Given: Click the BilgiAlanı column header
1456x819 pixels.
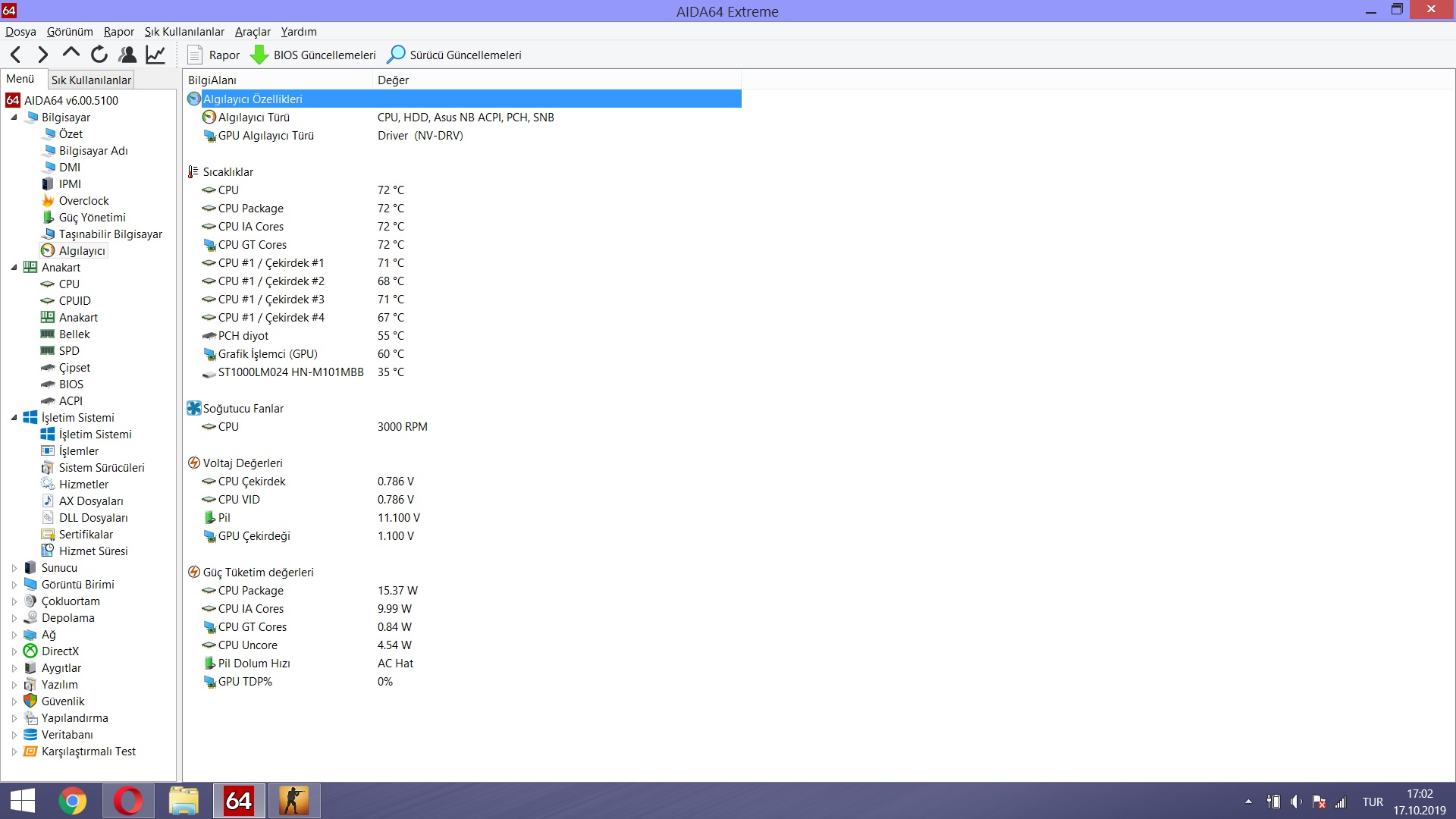Looking at the screenshot, I should 278,80.
